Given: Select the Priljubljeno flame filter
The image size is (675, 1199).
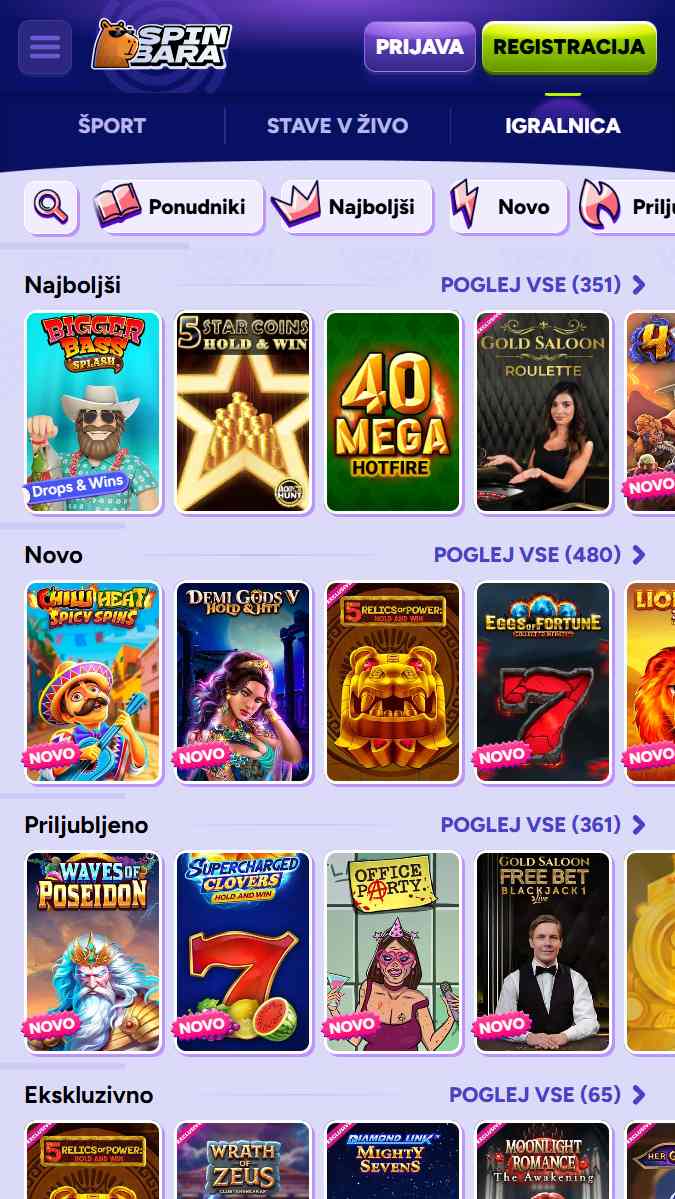Looking at the screenshot, I should tap(626, 207).
